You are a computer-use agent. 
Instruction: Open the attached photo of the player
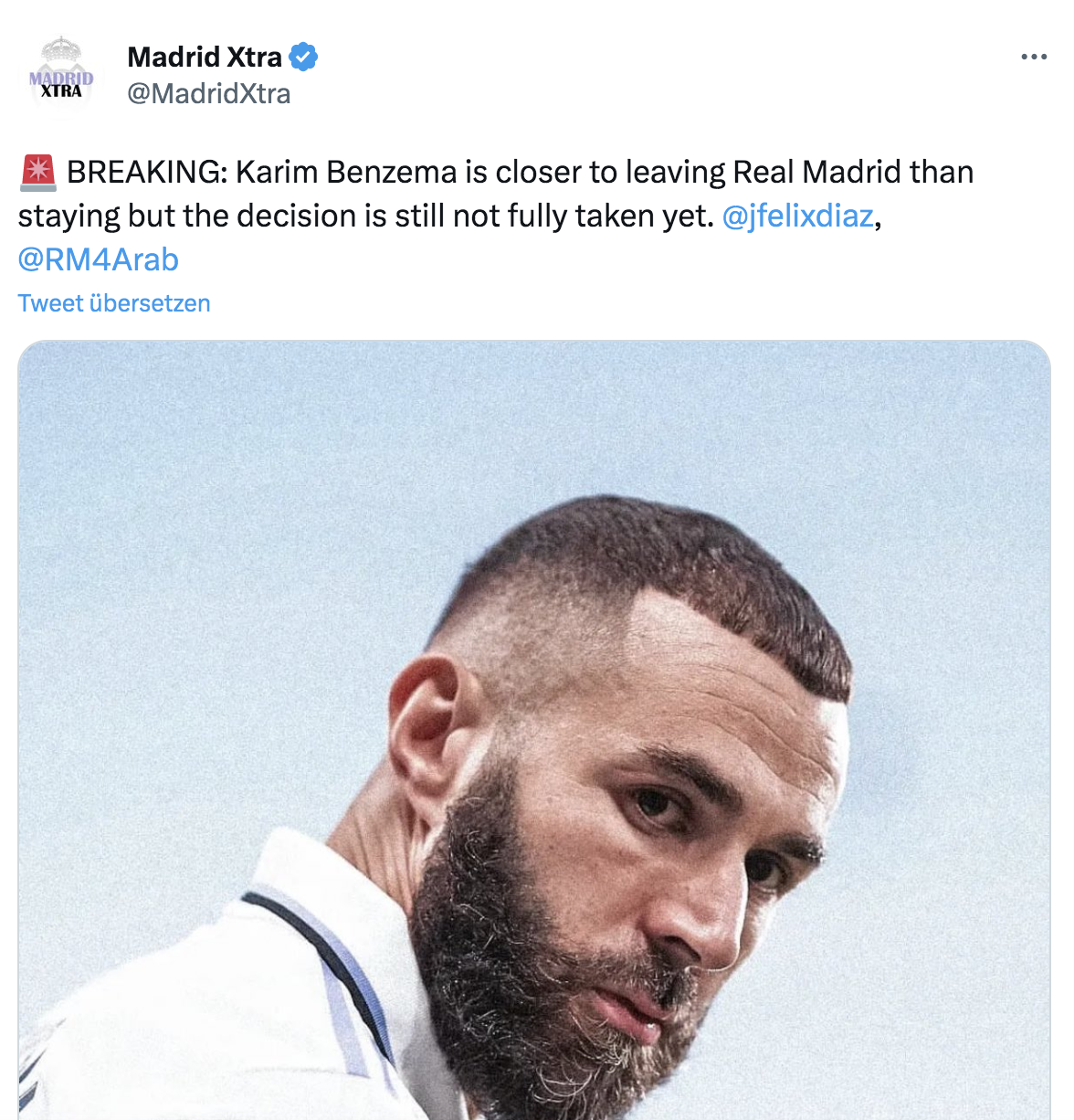tap(534, 731)
